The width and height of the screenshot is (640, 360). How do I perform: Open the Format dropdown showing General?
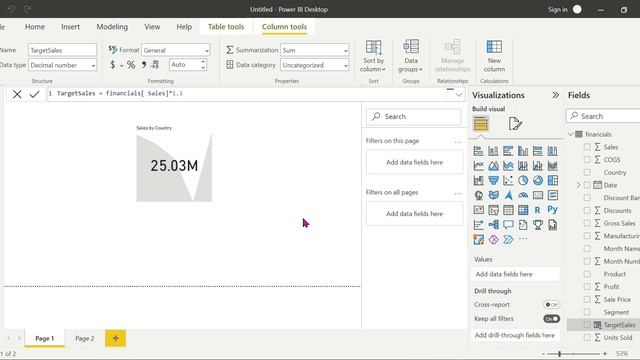[x=176, y=50]
